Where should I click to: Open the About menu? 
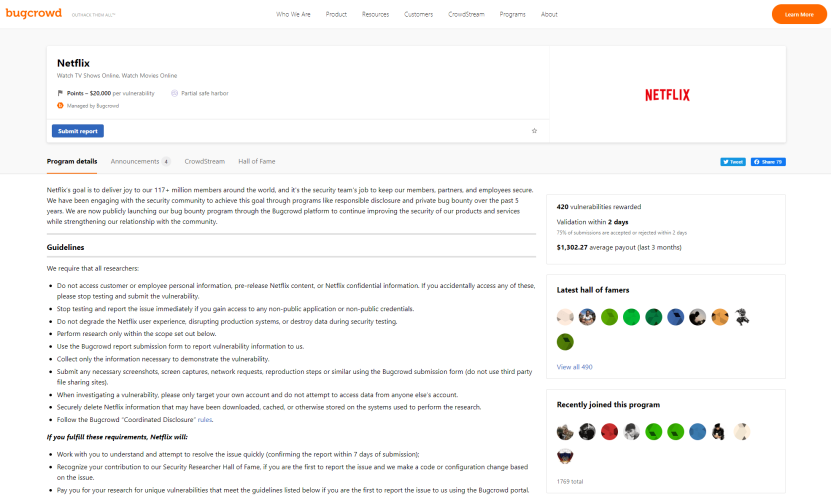[549, 14]
